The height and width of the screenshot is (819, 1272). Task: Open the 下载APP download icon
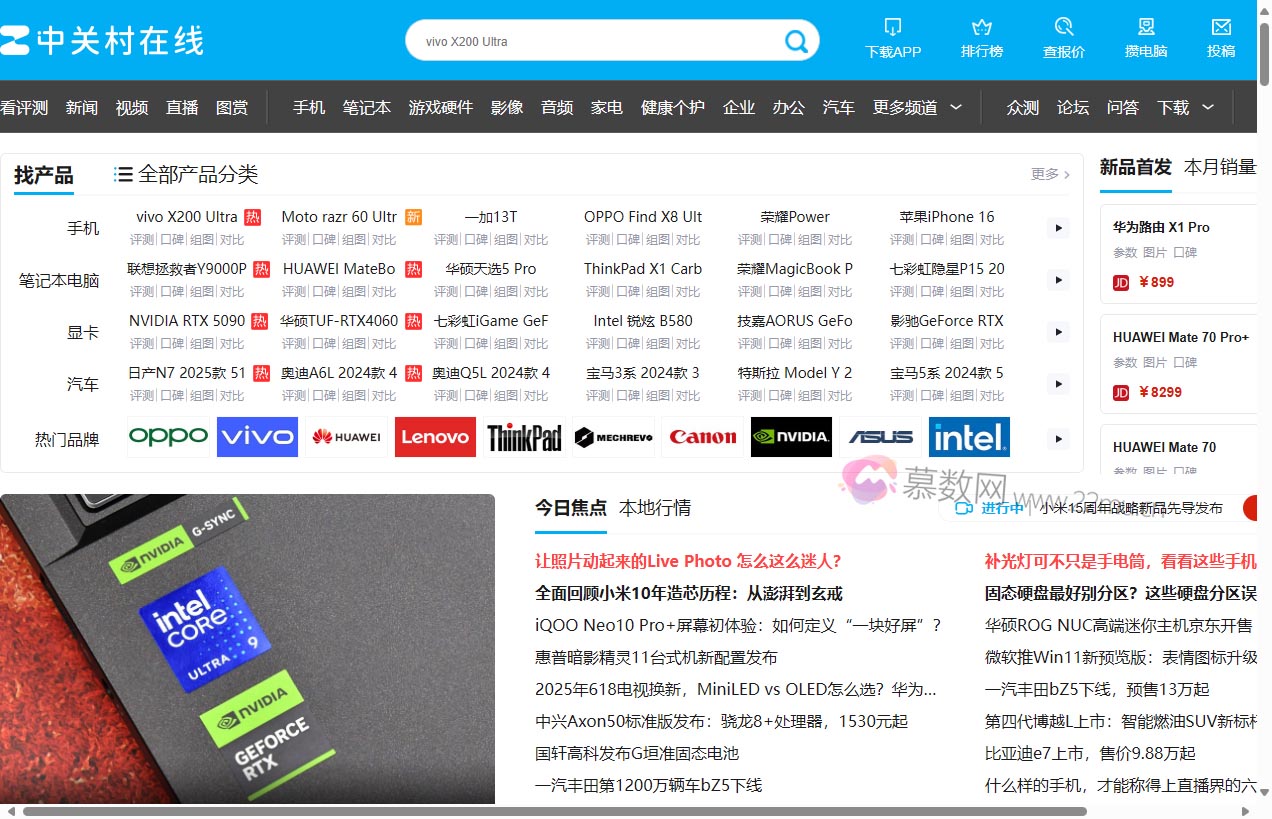coord(893,27)
